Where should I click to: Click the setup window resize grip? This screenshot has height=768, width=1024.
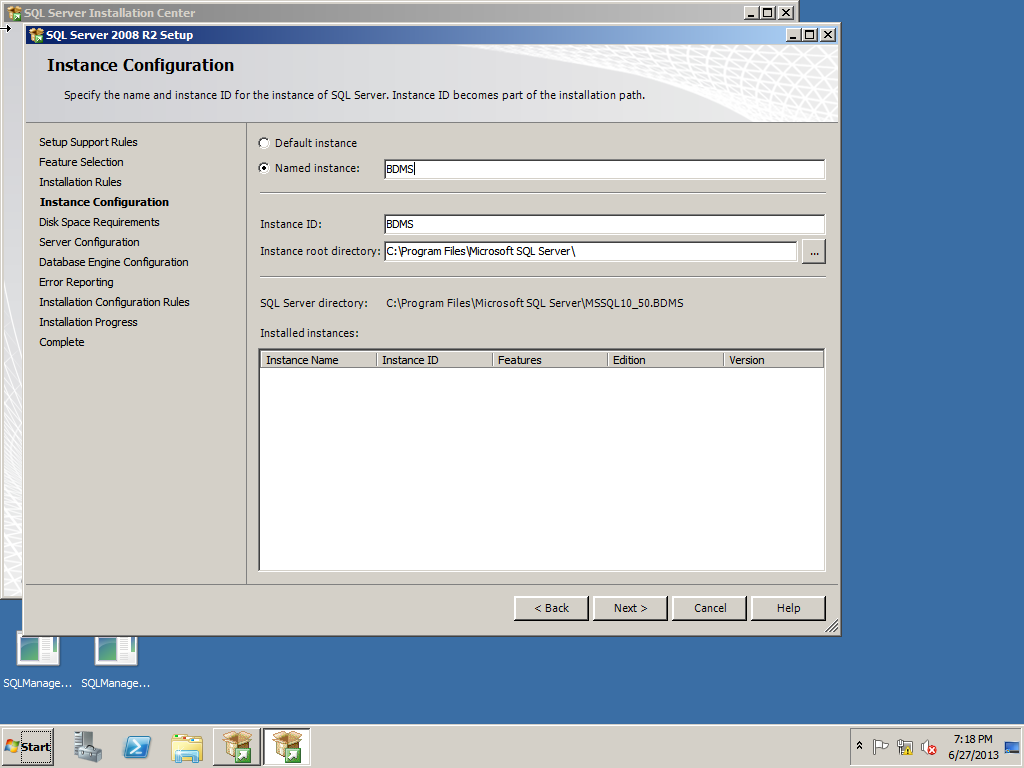832,627
